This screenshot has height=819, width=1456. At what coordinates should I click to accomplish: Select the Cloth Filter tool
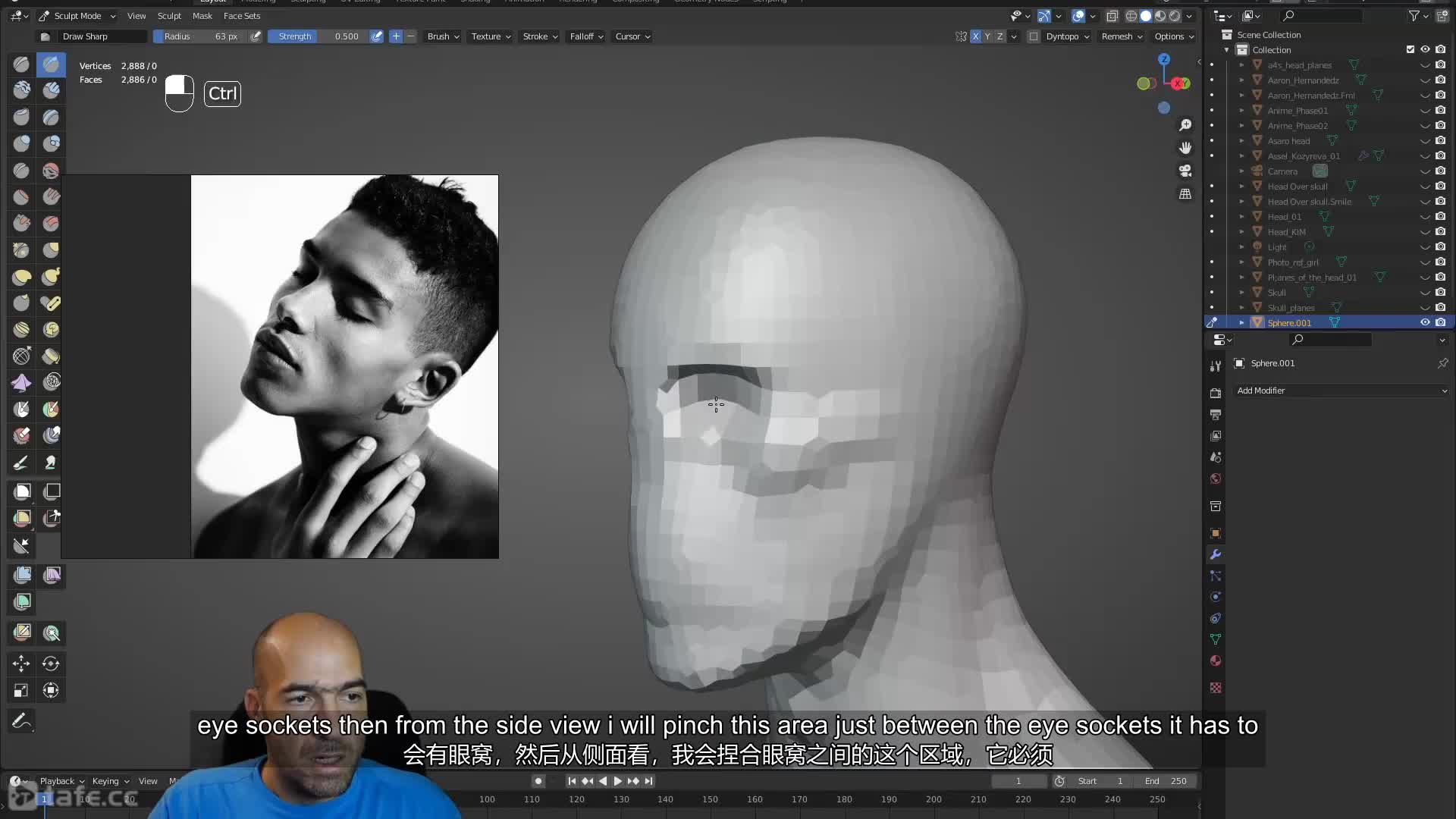(x=52, y=575)
